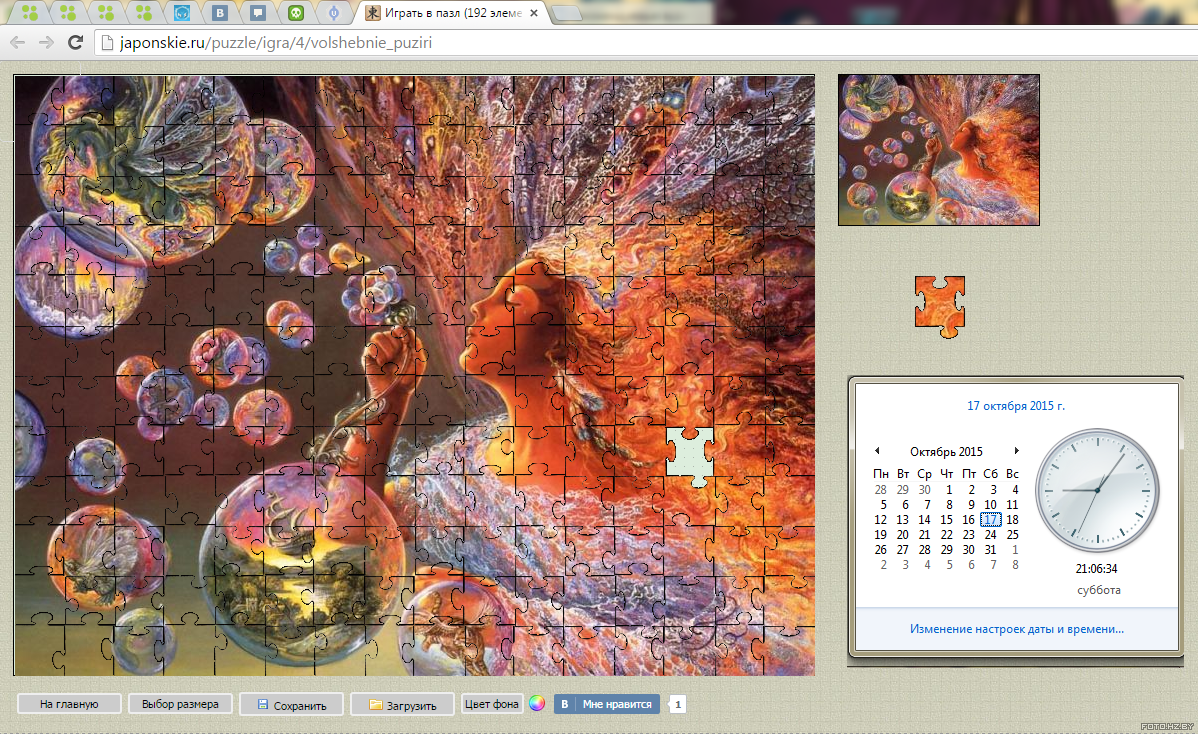Open the rainbow color wheel picker
The width and height of the screenshot is (1198, 734).
[x=537, y=703]
